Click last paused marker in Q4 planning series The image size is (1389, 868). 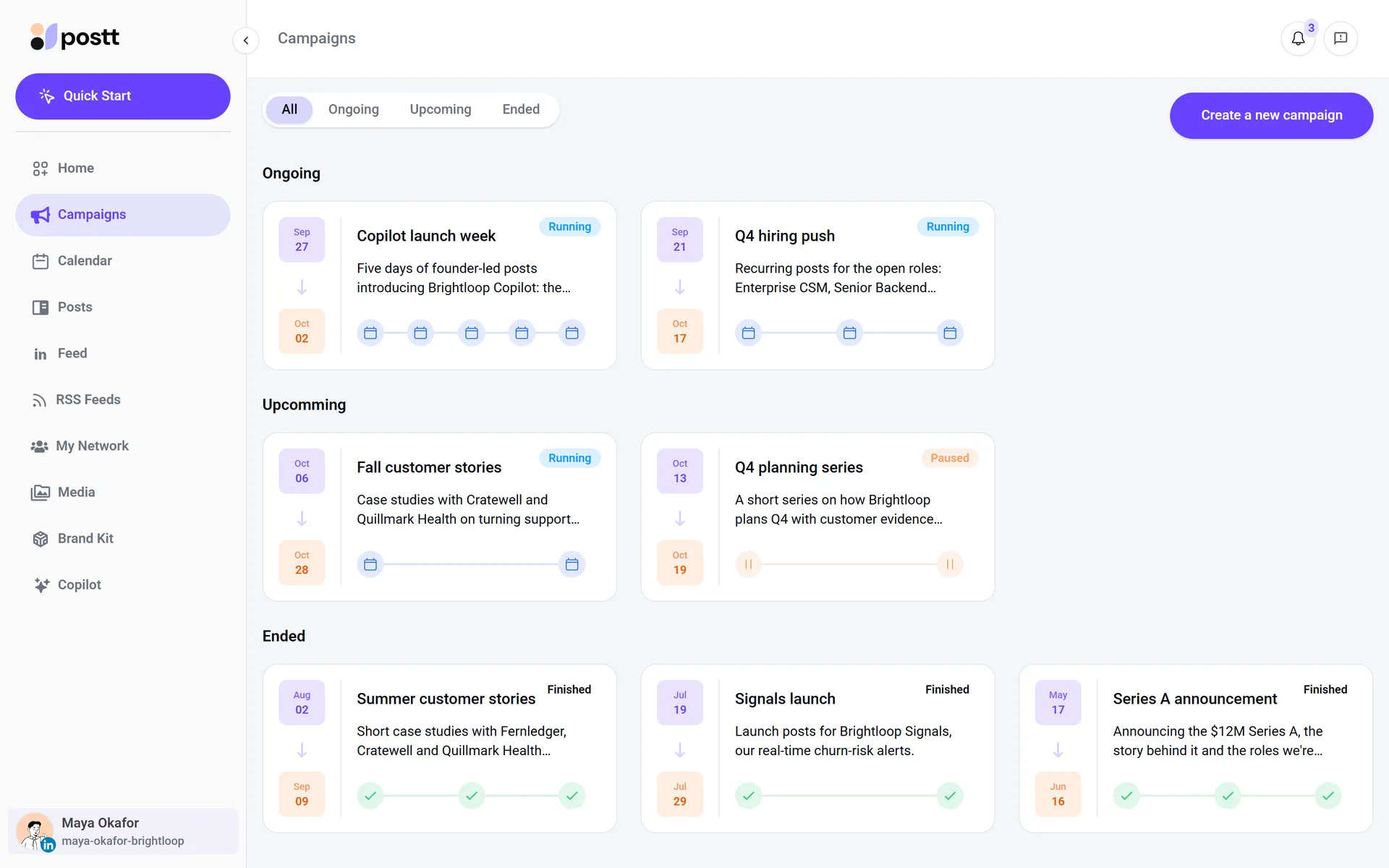pos(950,564)
